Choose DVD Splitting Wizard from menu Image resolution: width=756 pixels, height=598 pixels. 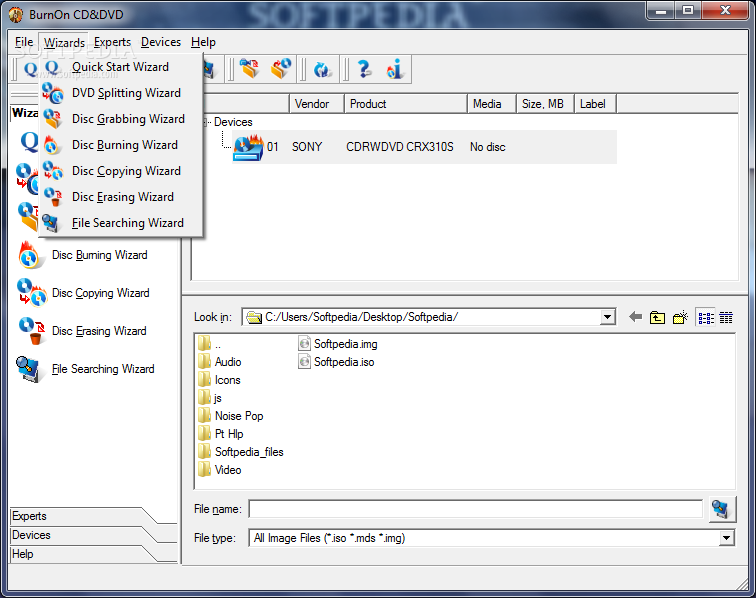pos(121,93)
